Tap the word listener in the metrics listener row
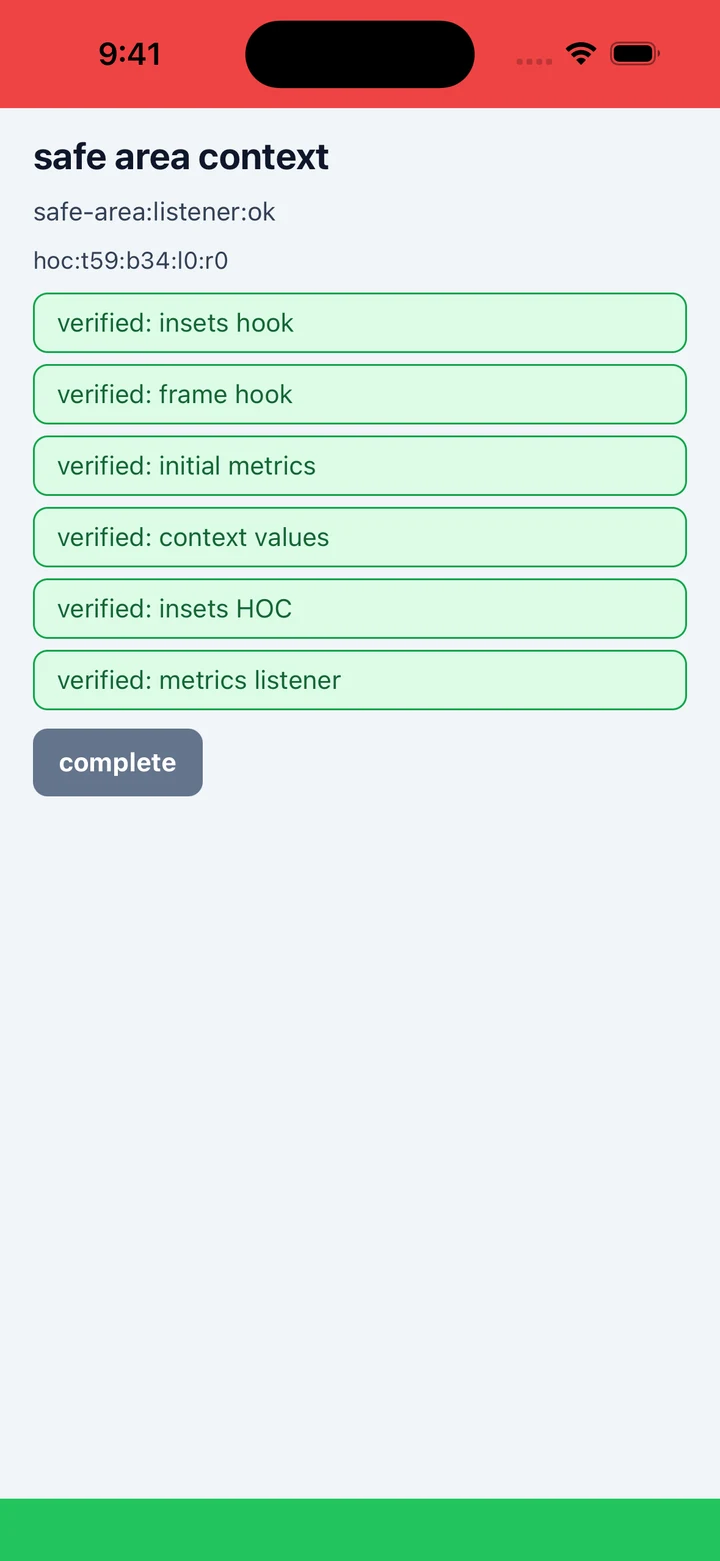The height and width of the screenshot is (1561, 720). point(297,680)
